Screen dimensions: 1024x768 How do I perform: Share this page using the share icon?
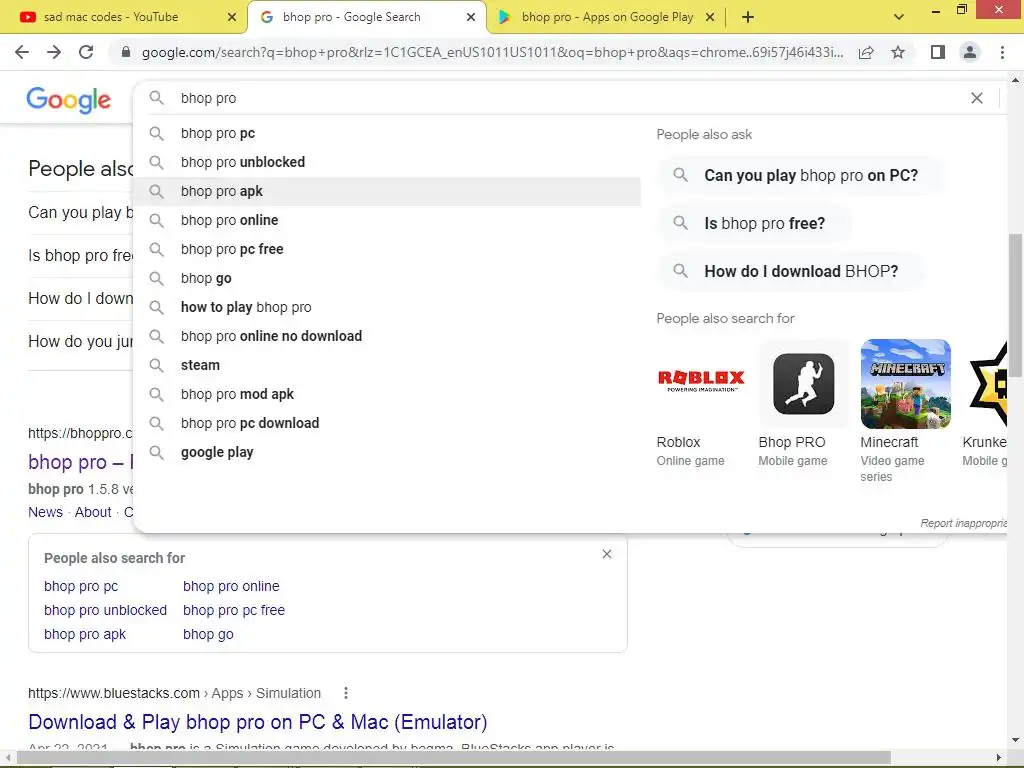click(x=866, y=52)
